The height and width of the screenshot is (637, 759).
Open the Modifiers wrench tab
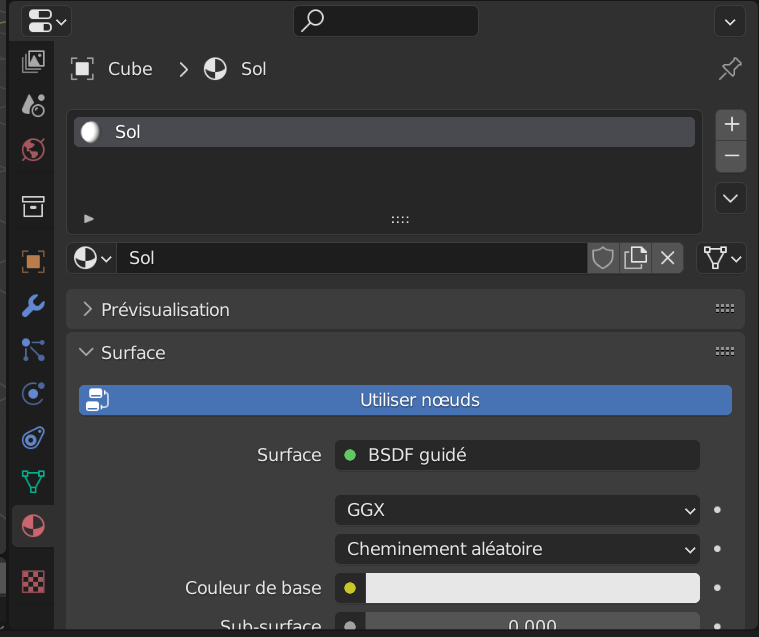pos(33,305)
